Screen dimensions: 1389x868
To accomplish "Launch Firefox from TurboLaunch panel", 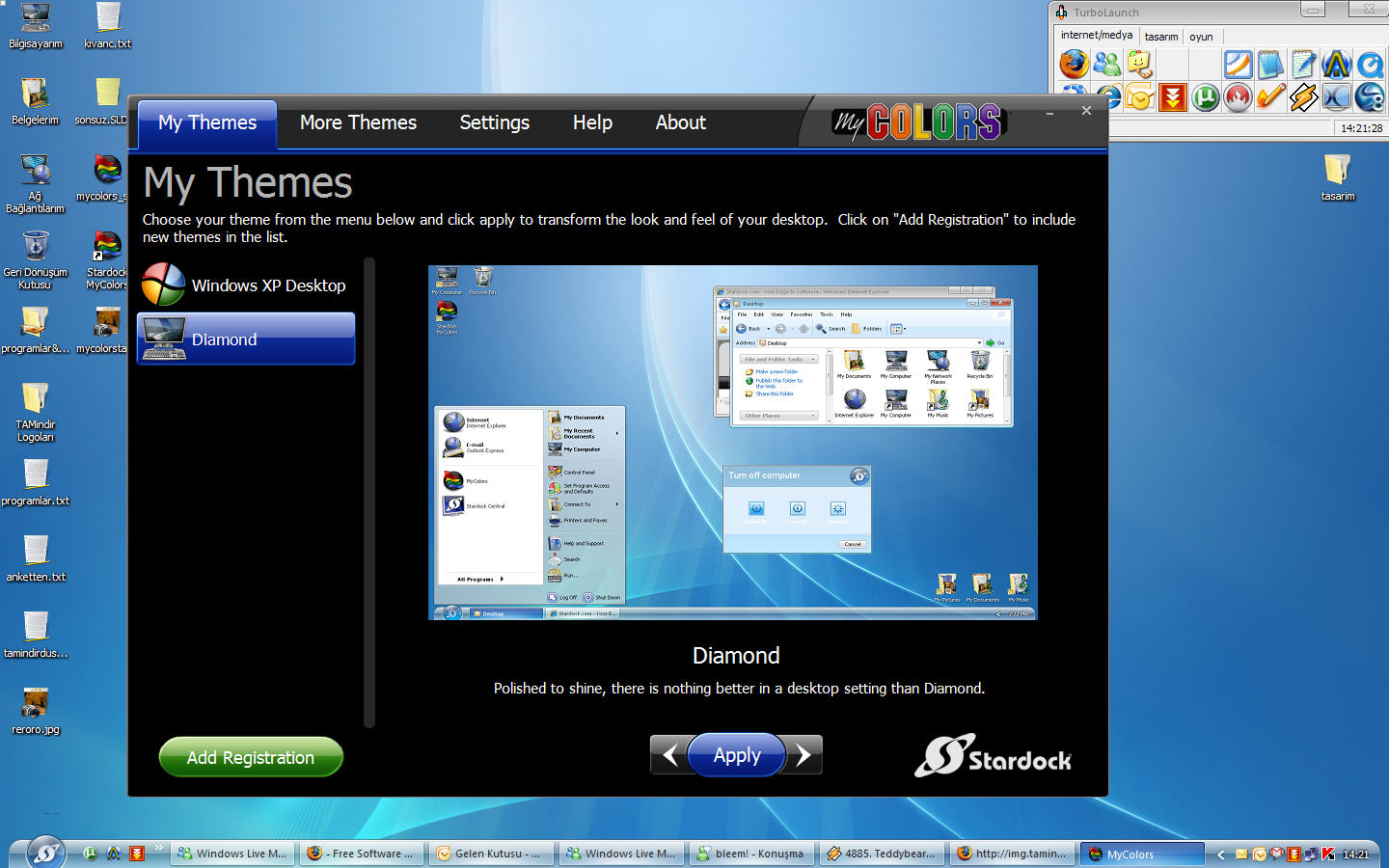I will [x=1074, y=65].
